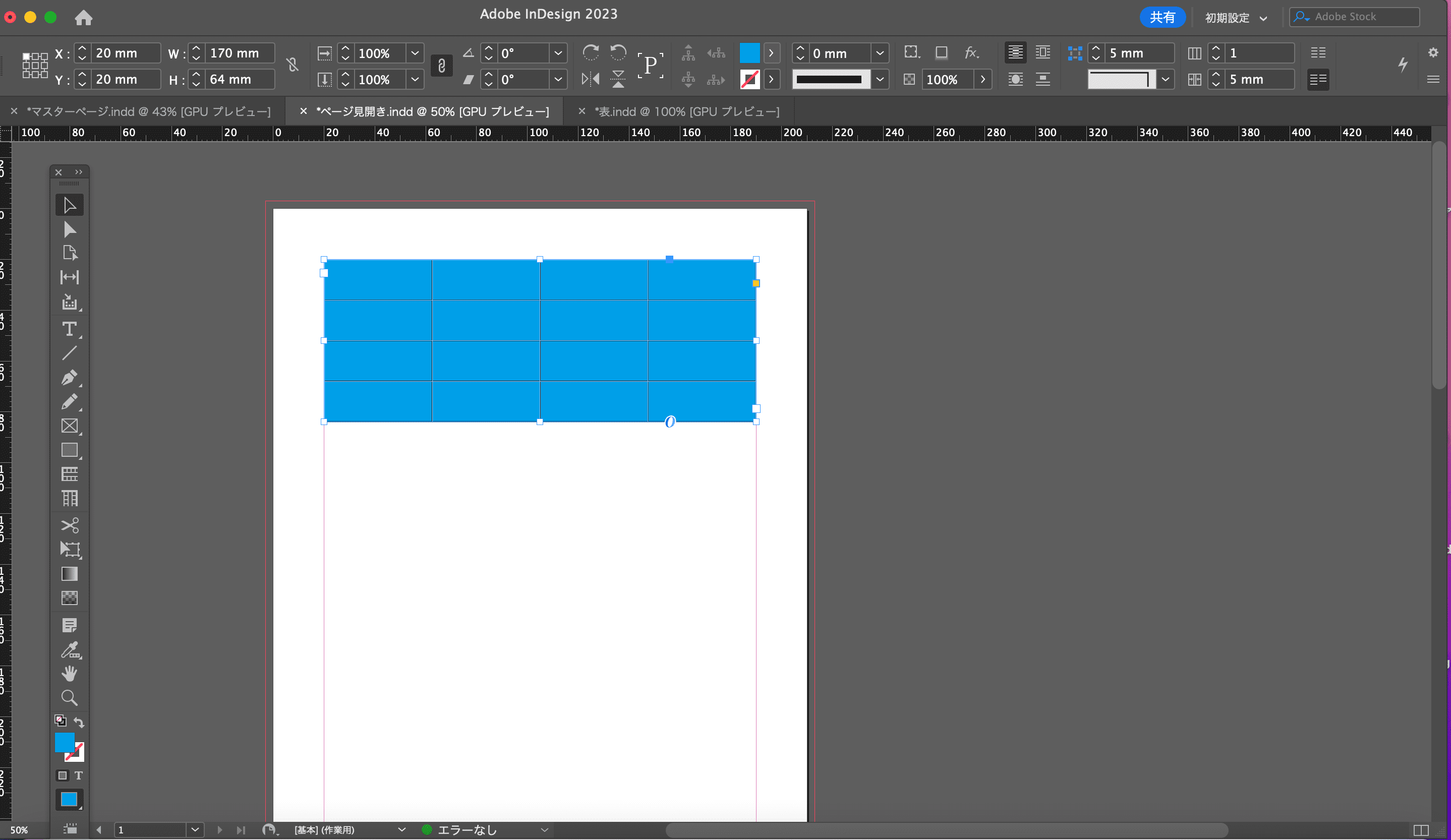Select the Type tool
This screenshot has width=1451, height=840.
[70, 329]
